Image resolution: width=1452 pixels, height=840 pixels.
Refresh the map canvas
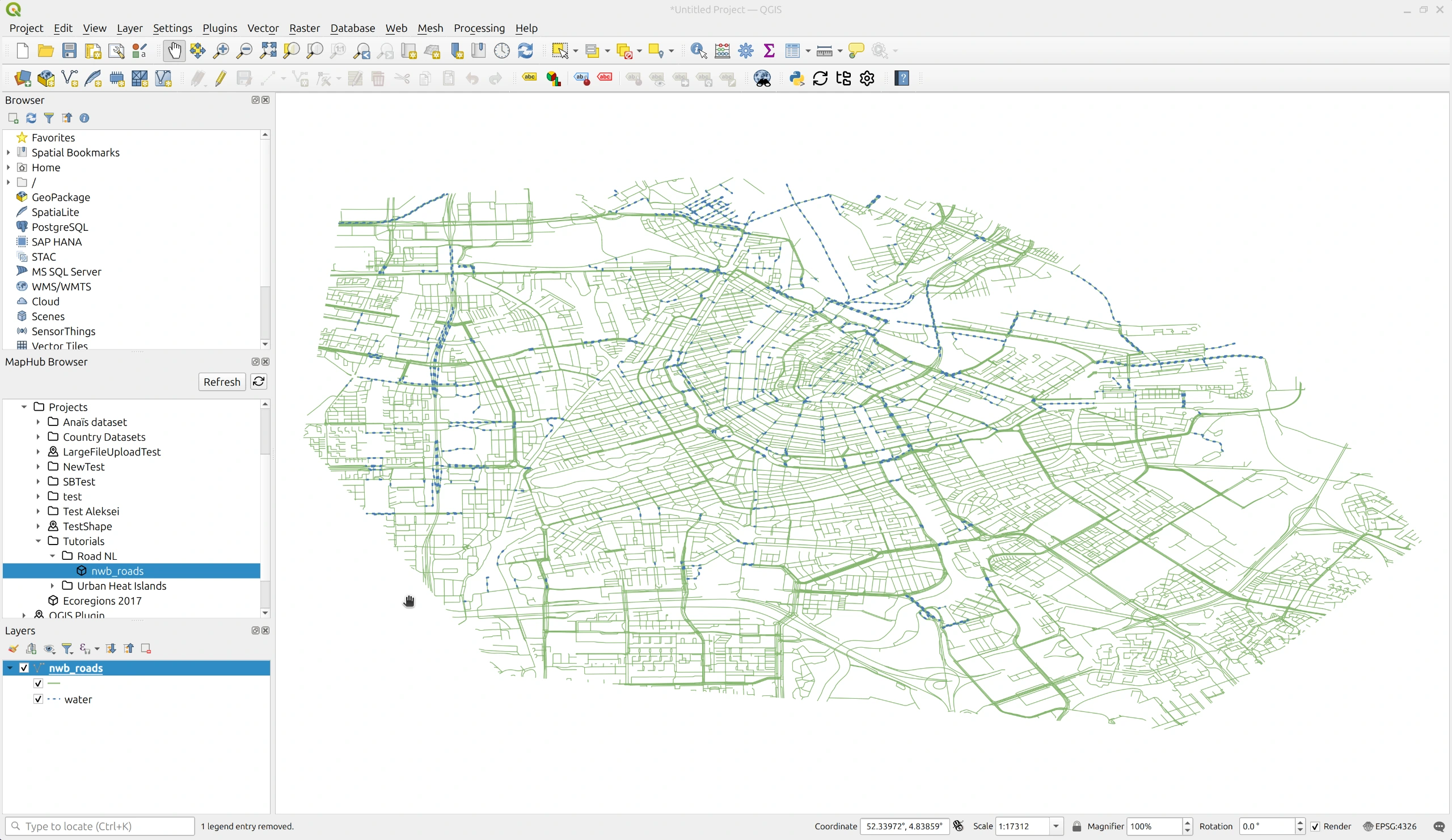click(x=526, y=50)
